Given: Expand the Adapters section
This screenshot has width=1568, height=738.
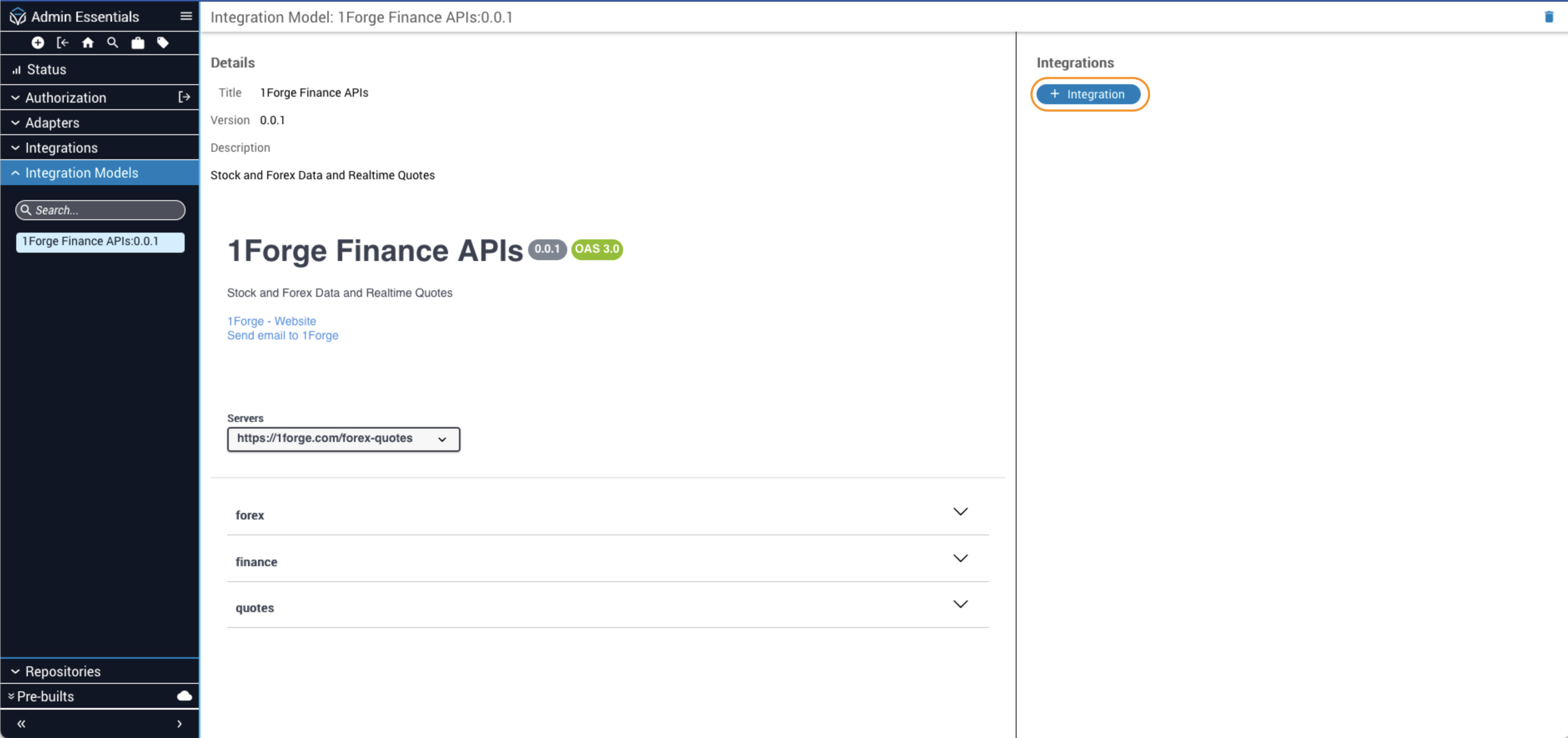Looking at the screenshot, I should 53,123.
